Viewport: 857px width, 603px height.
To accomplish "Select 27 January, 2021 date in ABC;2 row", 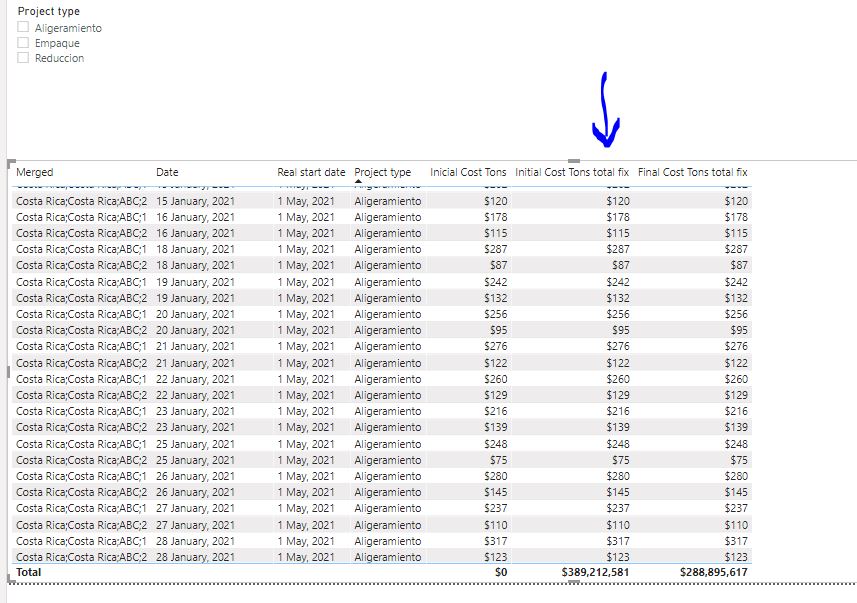I will pos(195,525).
